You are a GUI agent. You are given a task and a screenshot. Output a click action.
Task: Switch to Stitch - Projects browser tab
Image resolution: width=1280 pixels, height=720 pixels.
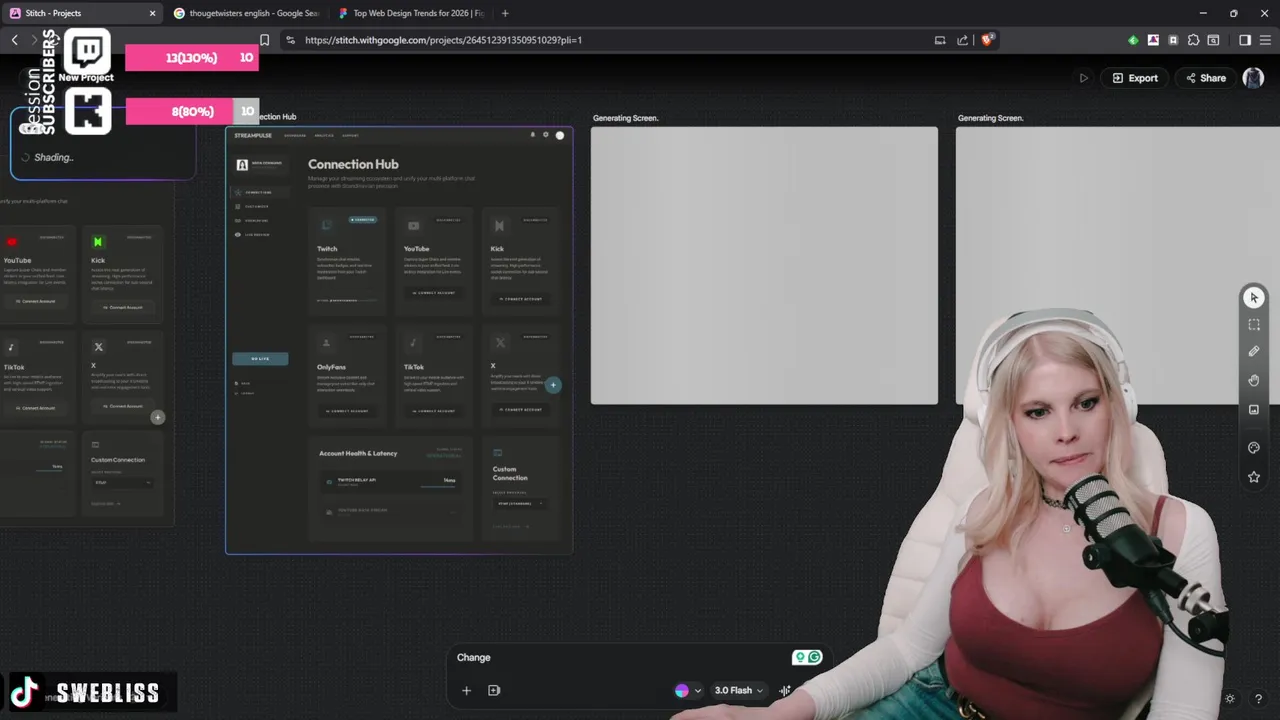coord(80,13)
